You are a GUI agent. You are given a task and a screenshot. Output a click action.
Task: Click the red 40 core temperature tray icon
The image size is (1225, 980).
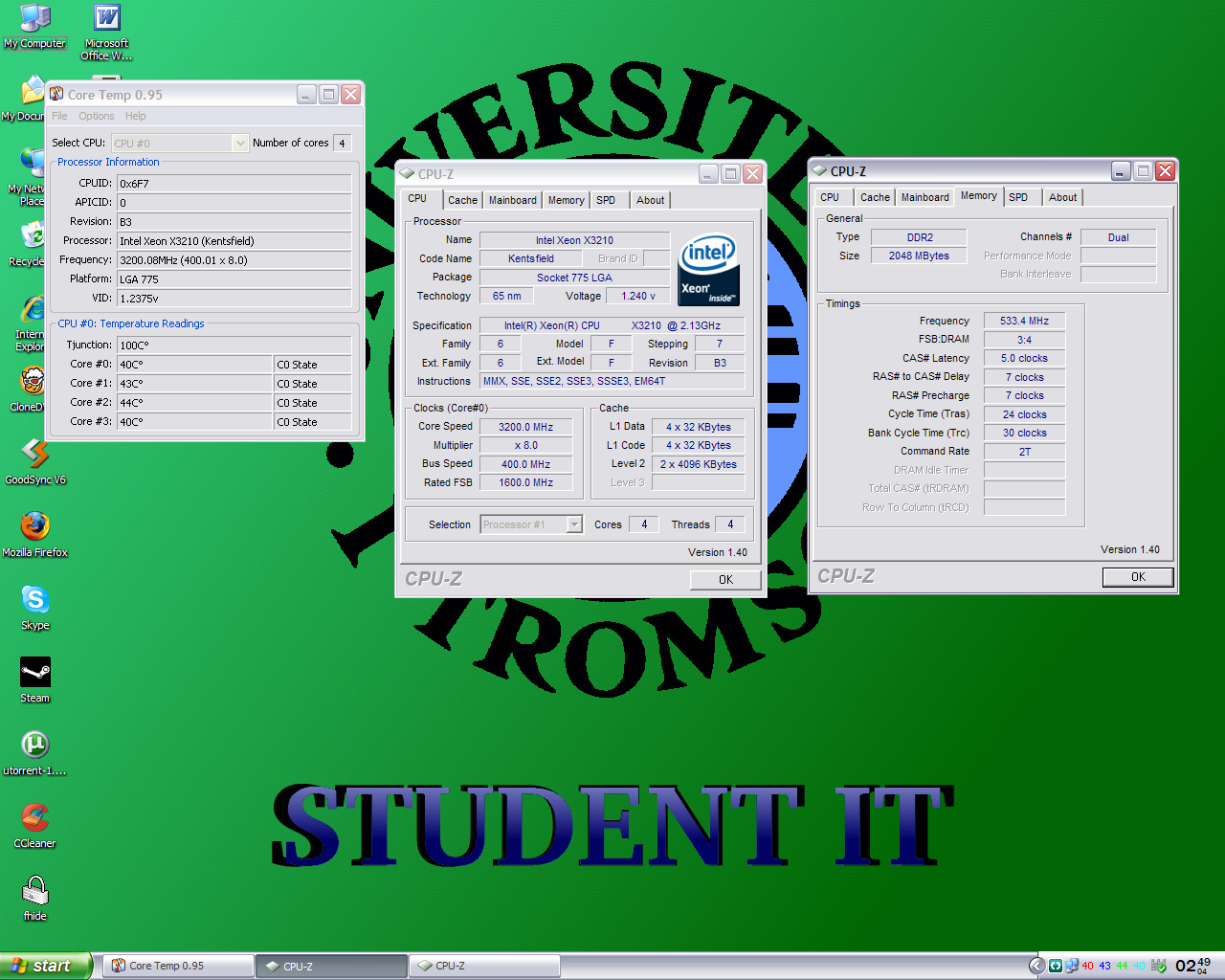point(1087,966)
